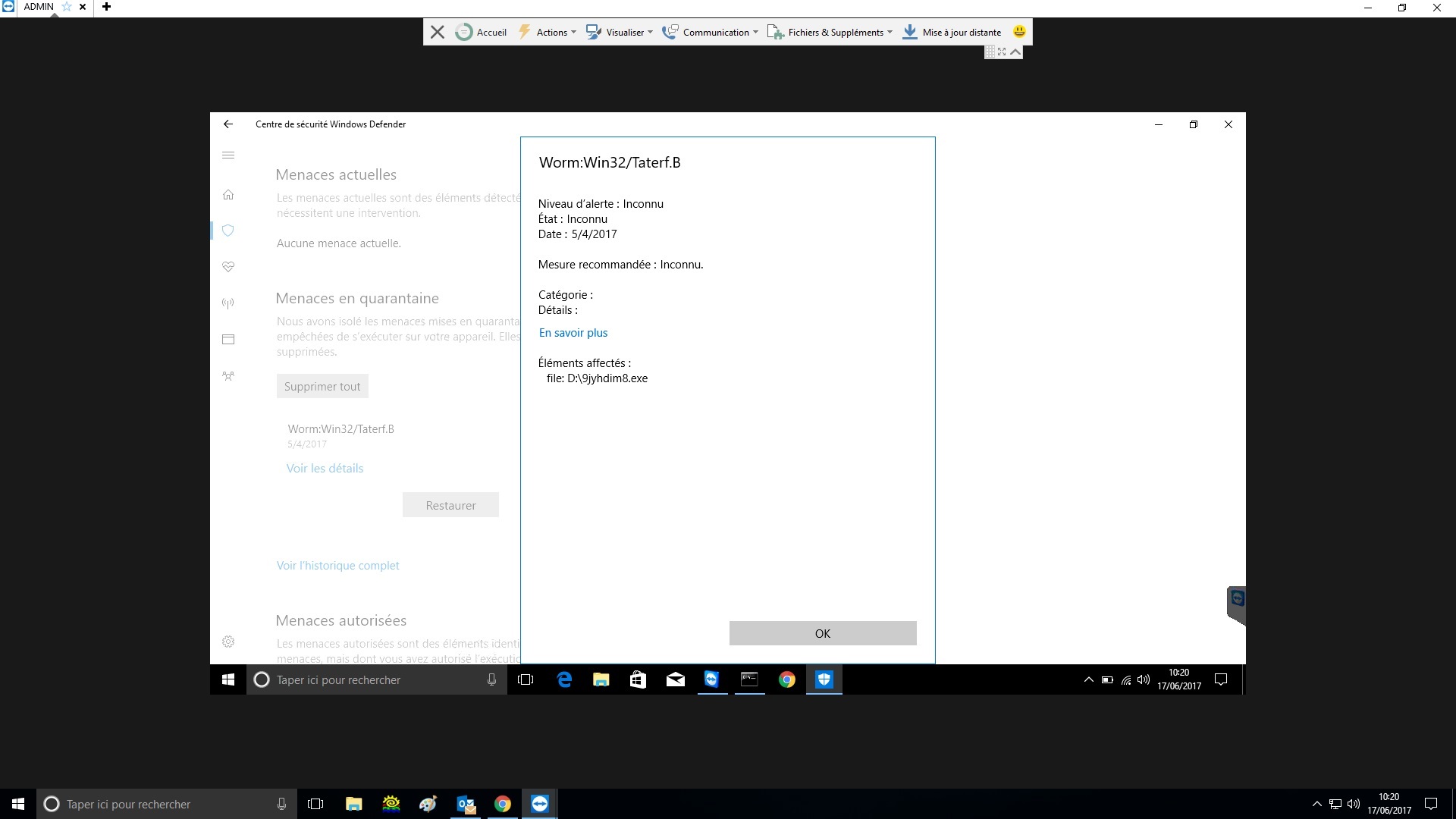The width and height of the screenshot is (1456, 819).
Task: Open Store on remote taskbar
Action: pos(639,679)
